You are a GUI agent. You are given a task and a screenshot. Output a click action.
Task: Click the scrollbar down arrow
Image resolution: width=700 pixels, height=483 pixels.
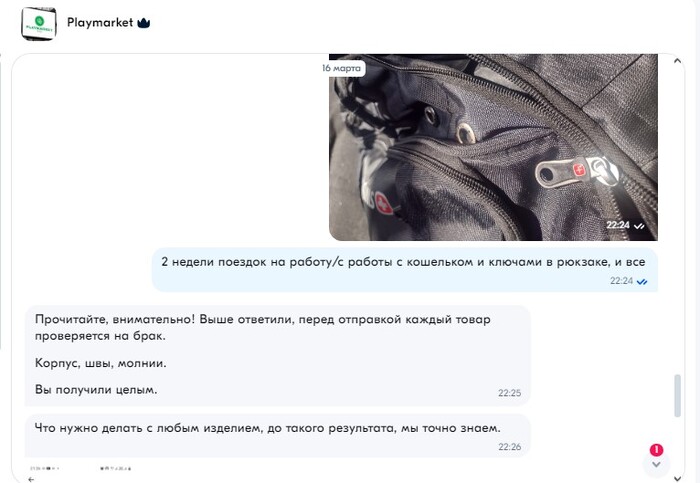pos(678,479)
